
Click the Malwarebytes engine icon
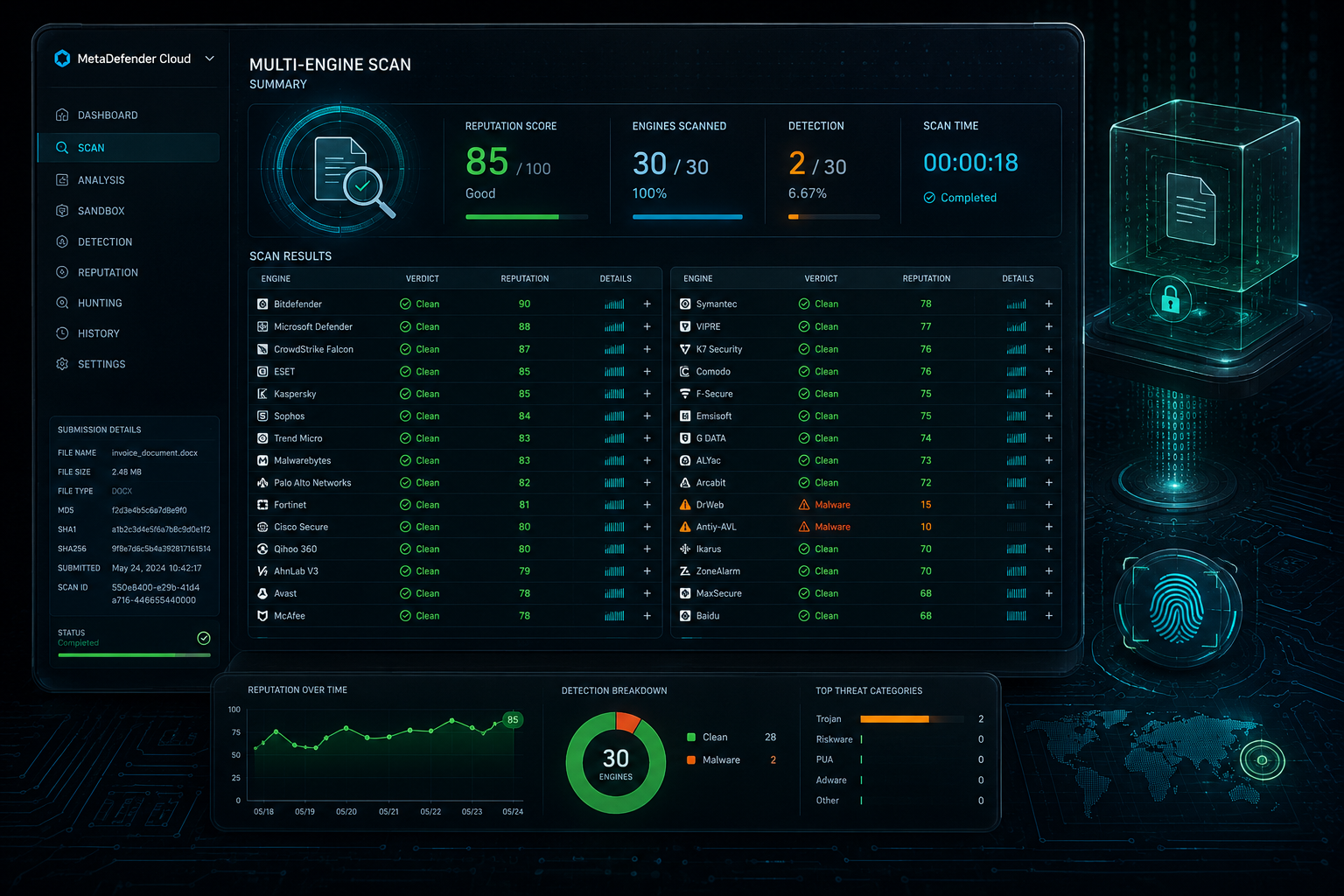262,460
